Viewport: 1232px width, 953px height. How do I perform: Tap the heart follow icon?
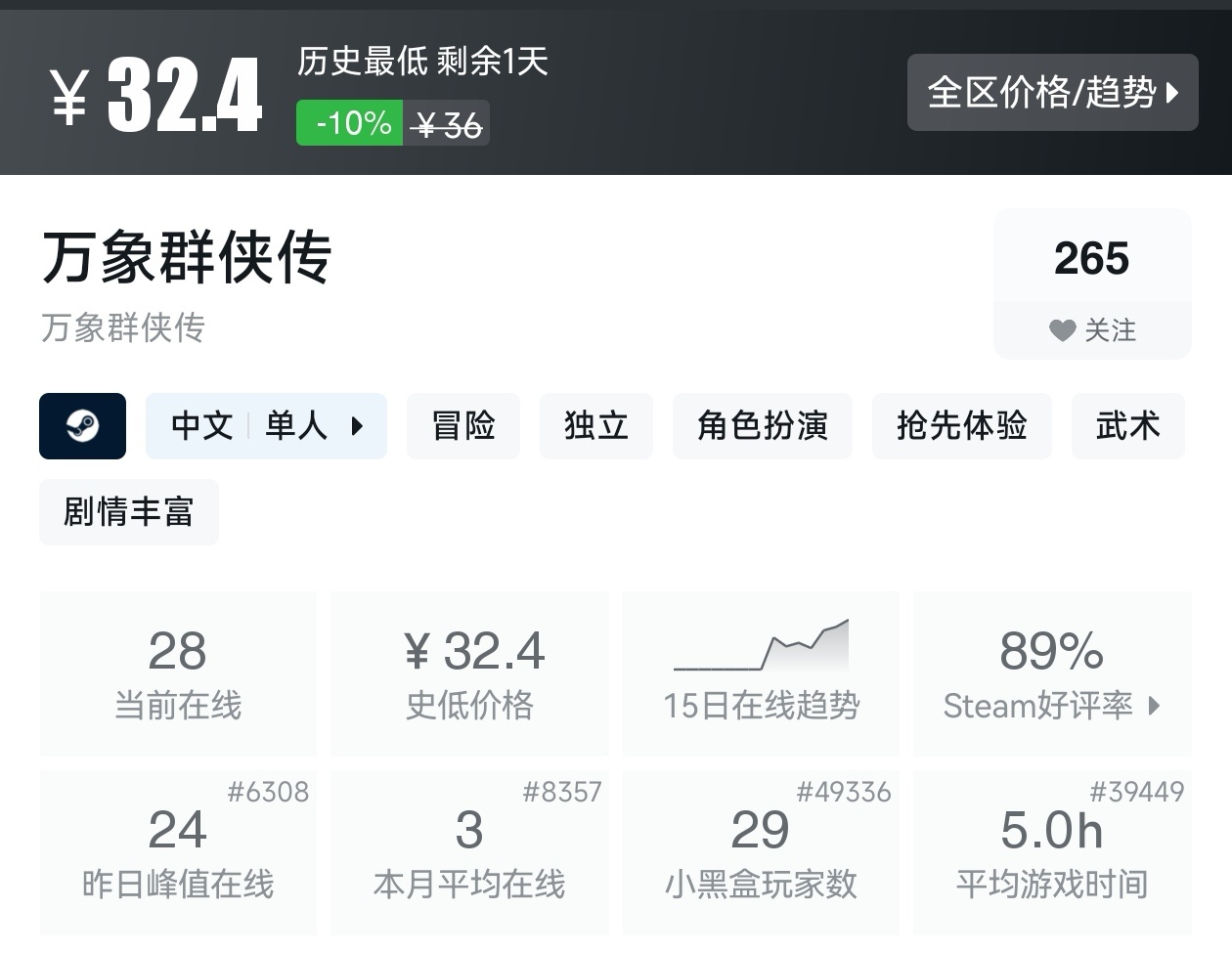[1062, 331]
